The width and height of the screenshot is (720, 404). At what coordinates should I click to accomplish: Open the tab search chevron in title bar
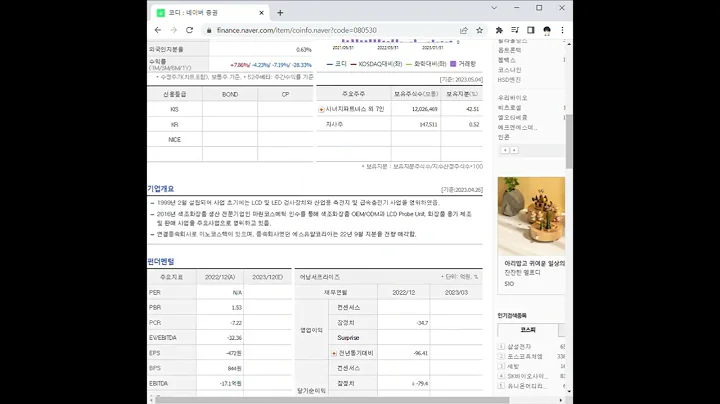[494, 8]
